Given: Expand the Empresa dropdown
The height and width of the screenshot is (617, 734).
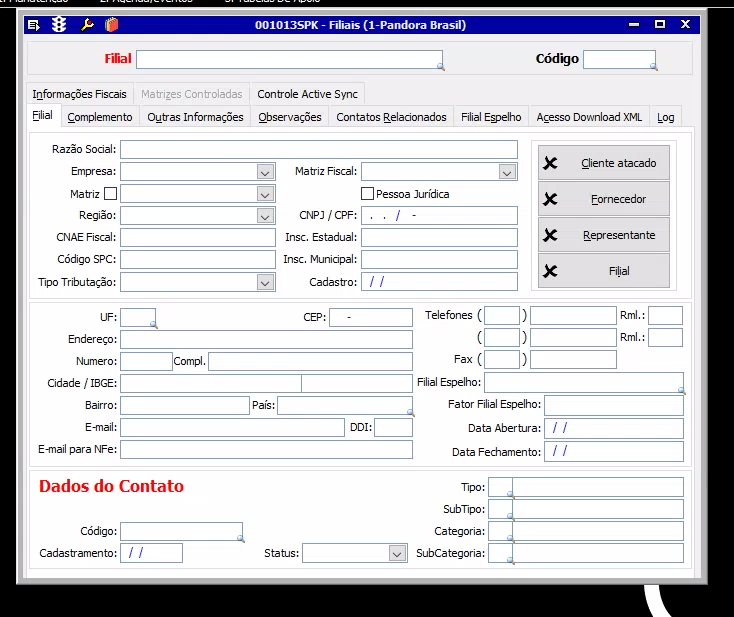Looking at the screenshot, I should tap(265, 172).
